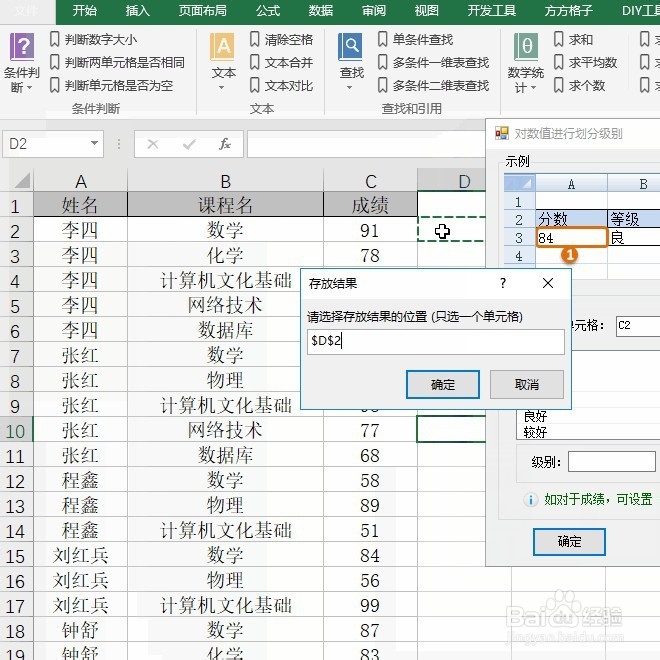
Task: Expand the 查找 group dropdown arrow
Action: [350, 88]
